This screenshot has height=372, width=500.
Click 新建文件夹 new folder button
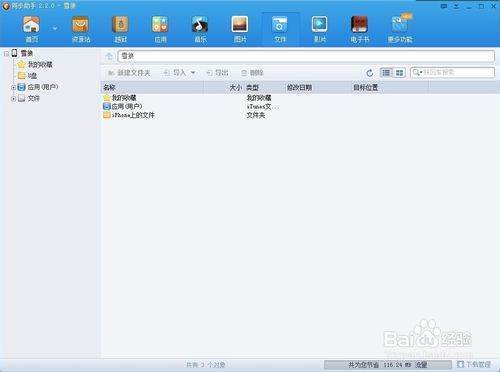click(x=129, y=73)
